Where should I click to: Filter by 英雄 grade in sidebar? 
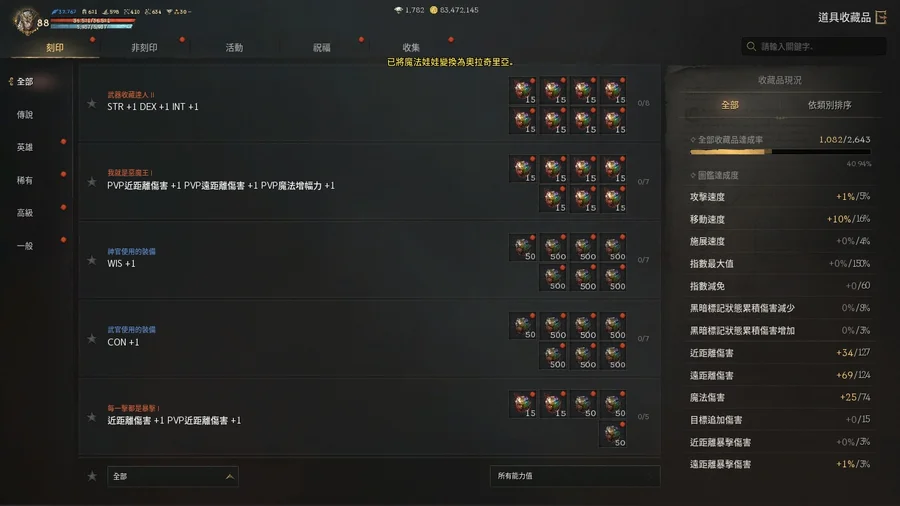point(25,147)
